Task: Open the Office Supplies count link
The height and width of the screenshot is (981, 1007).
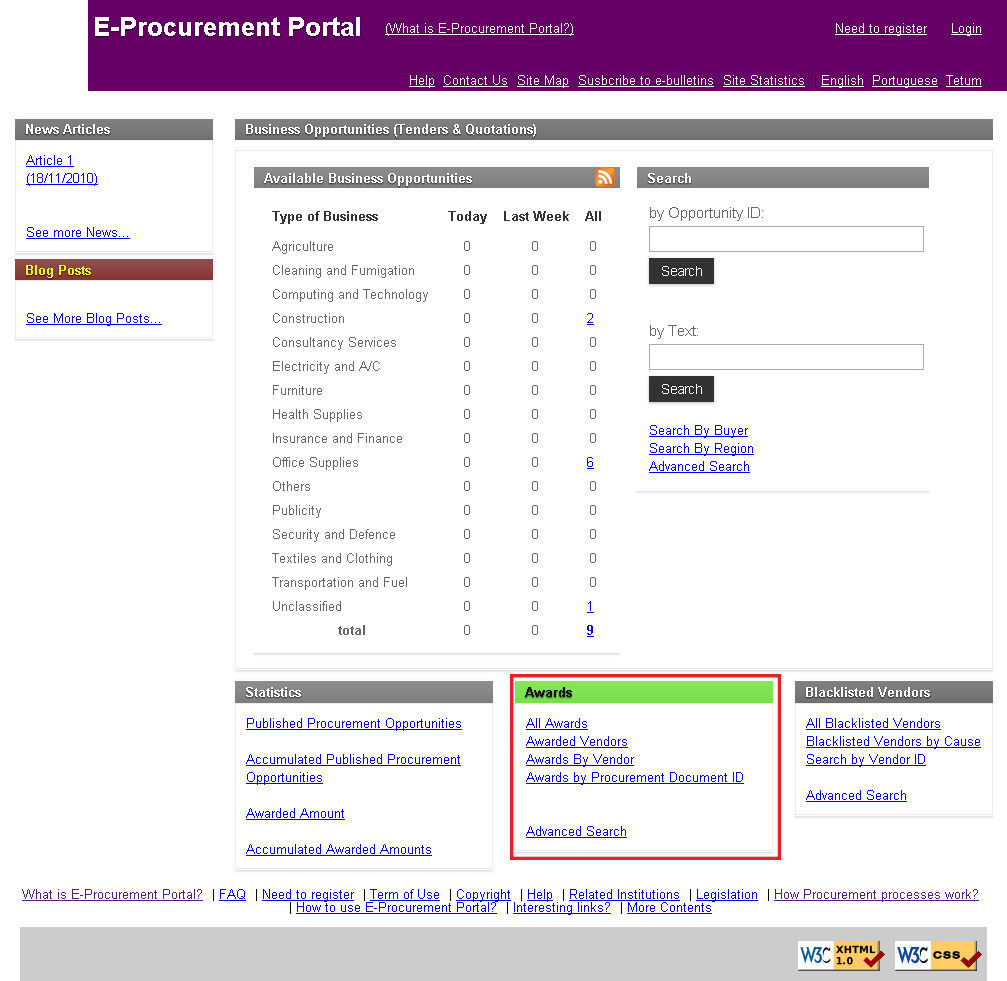Action: [x=590, y=463]
